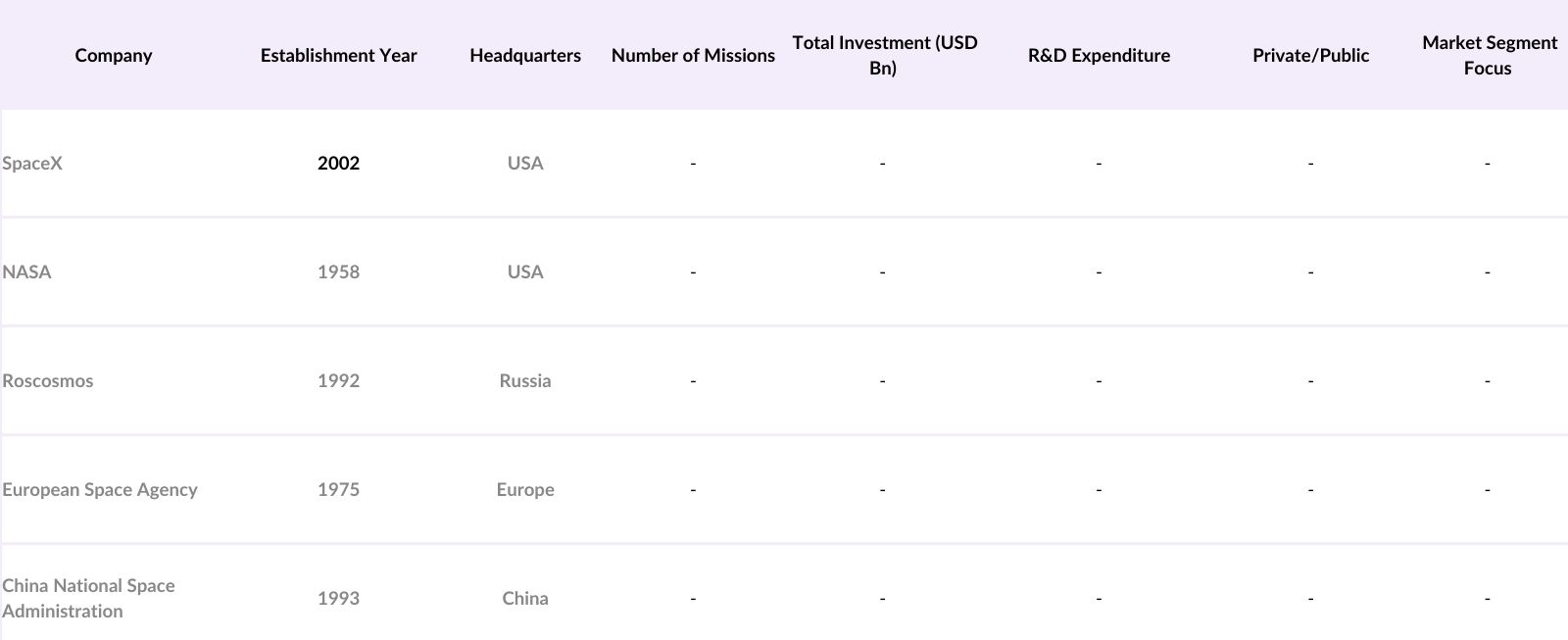This screenshot has height=640, width=1568.
Task: Open the European Space Agency entry
Action: [x=100, y=490]
